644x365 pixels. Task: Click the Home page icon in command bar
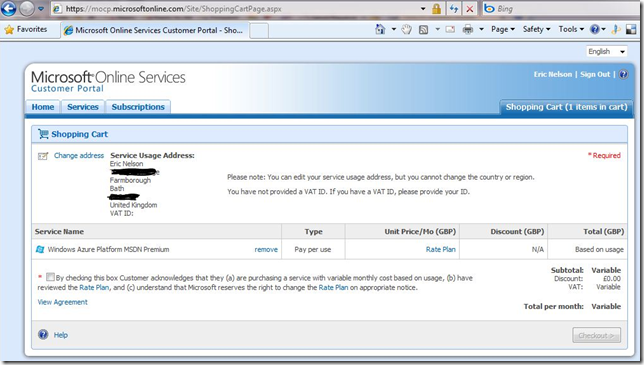coord(380,29)
